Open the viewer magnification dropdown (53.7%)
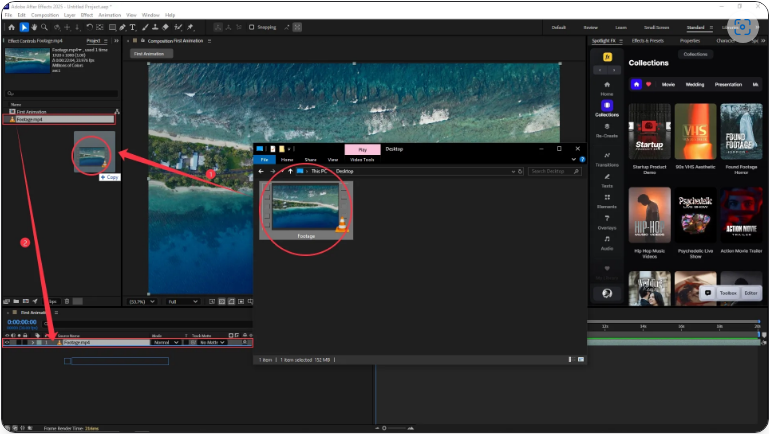This screenshot has width=769, height=434. pyautogui.click(x=142, y=302)
